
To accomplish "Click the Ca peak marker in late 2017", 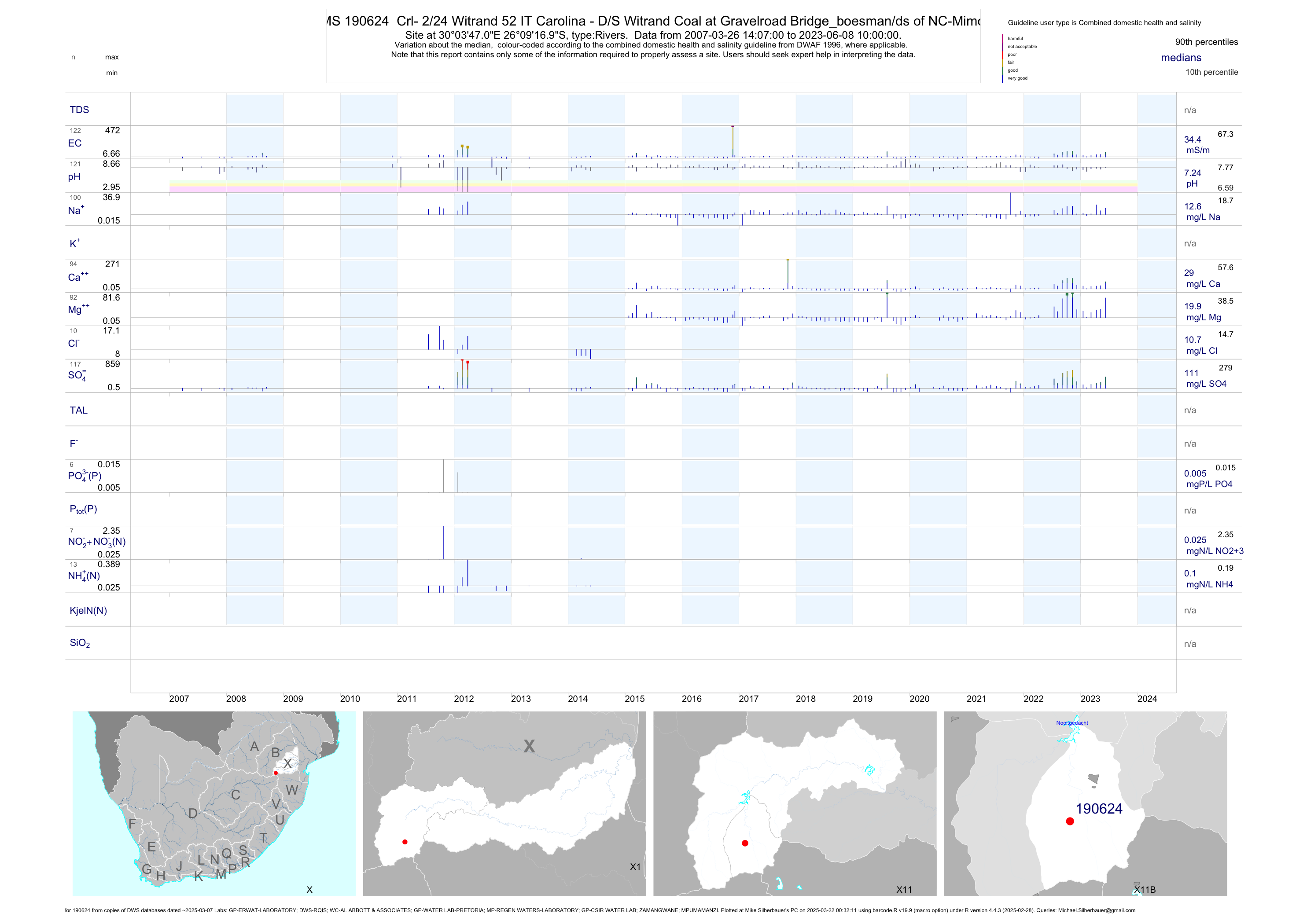I will [x=788, y=260].
